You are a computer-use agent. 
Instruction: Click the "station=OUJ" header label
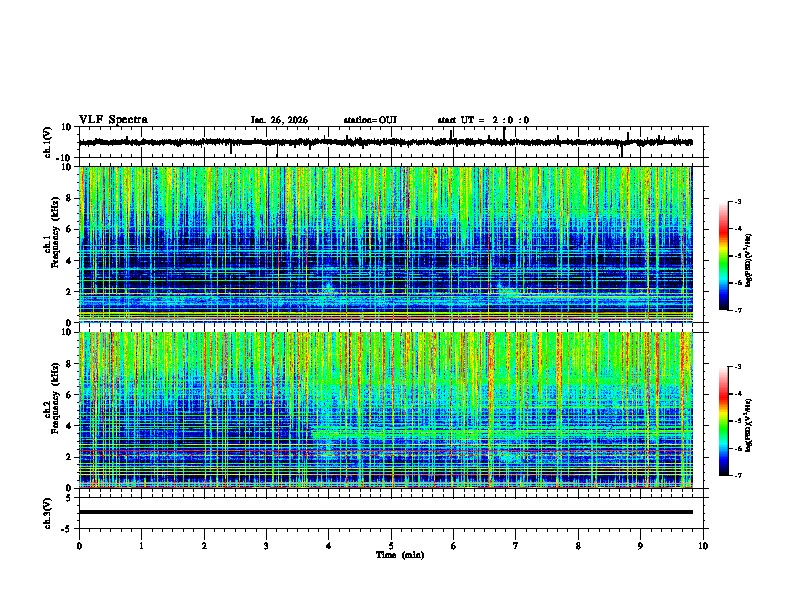pos(370,120)
